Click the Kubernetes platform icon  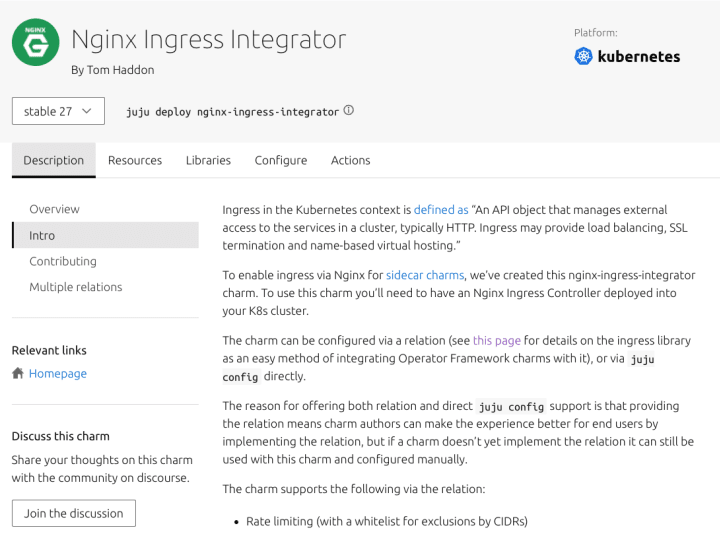pyautogui.click(x=584, y=57)
